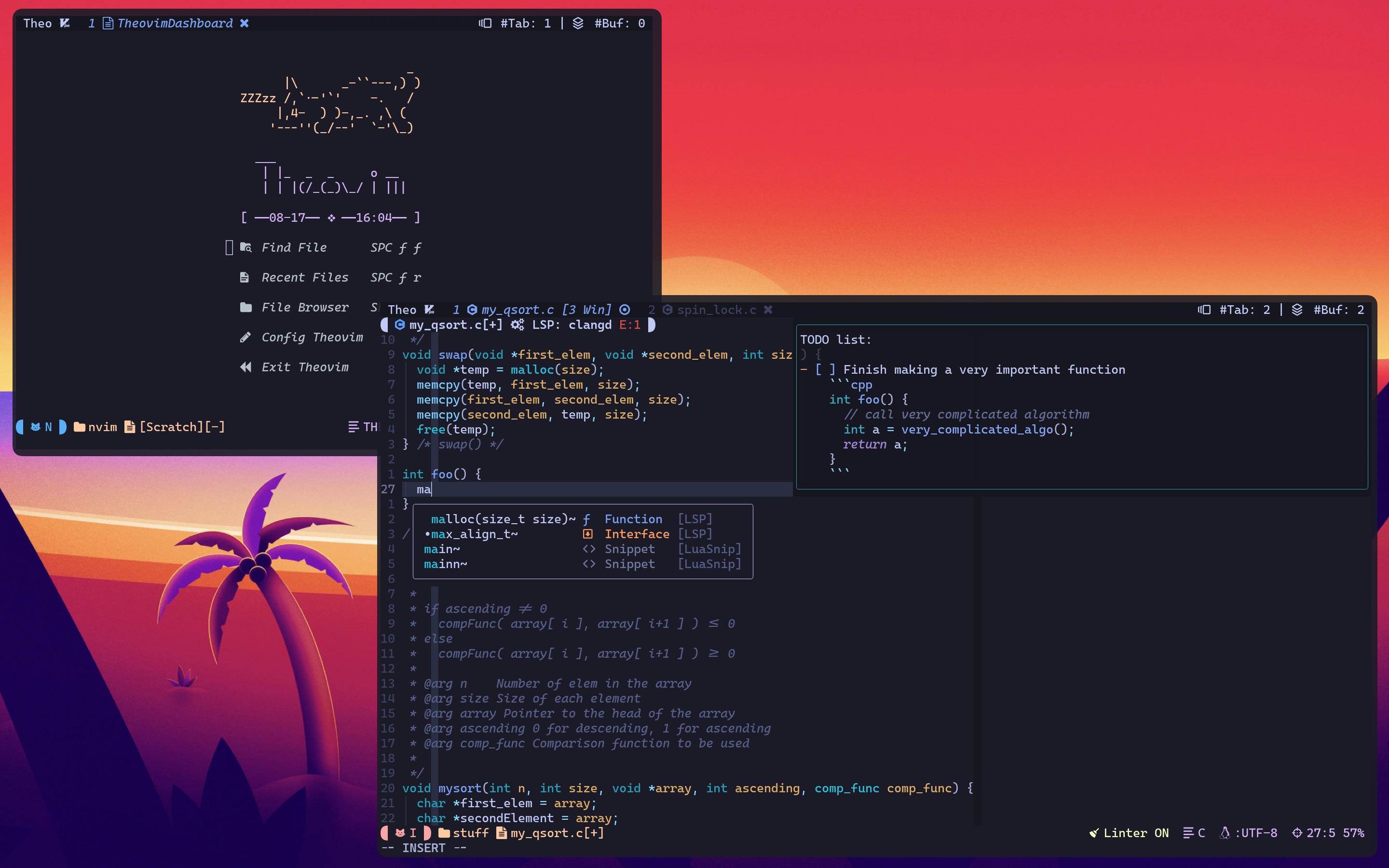Click the char *secondElement = array; line
Viewport: 1389px width, 868px height.
(x=517, y=818)
